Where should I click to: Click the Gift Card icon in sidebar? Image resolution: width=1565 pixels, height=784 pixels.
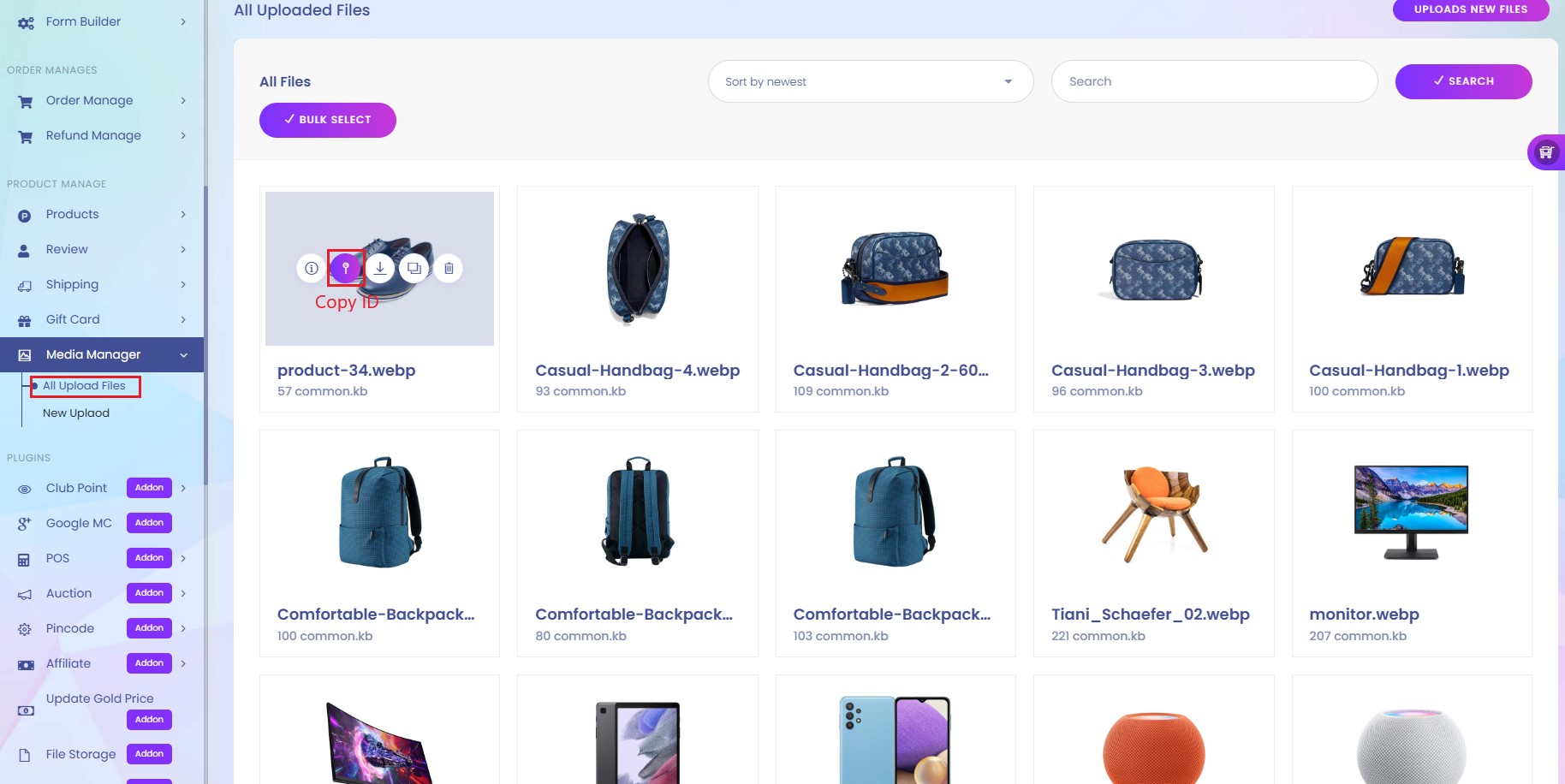coord(25,320)
